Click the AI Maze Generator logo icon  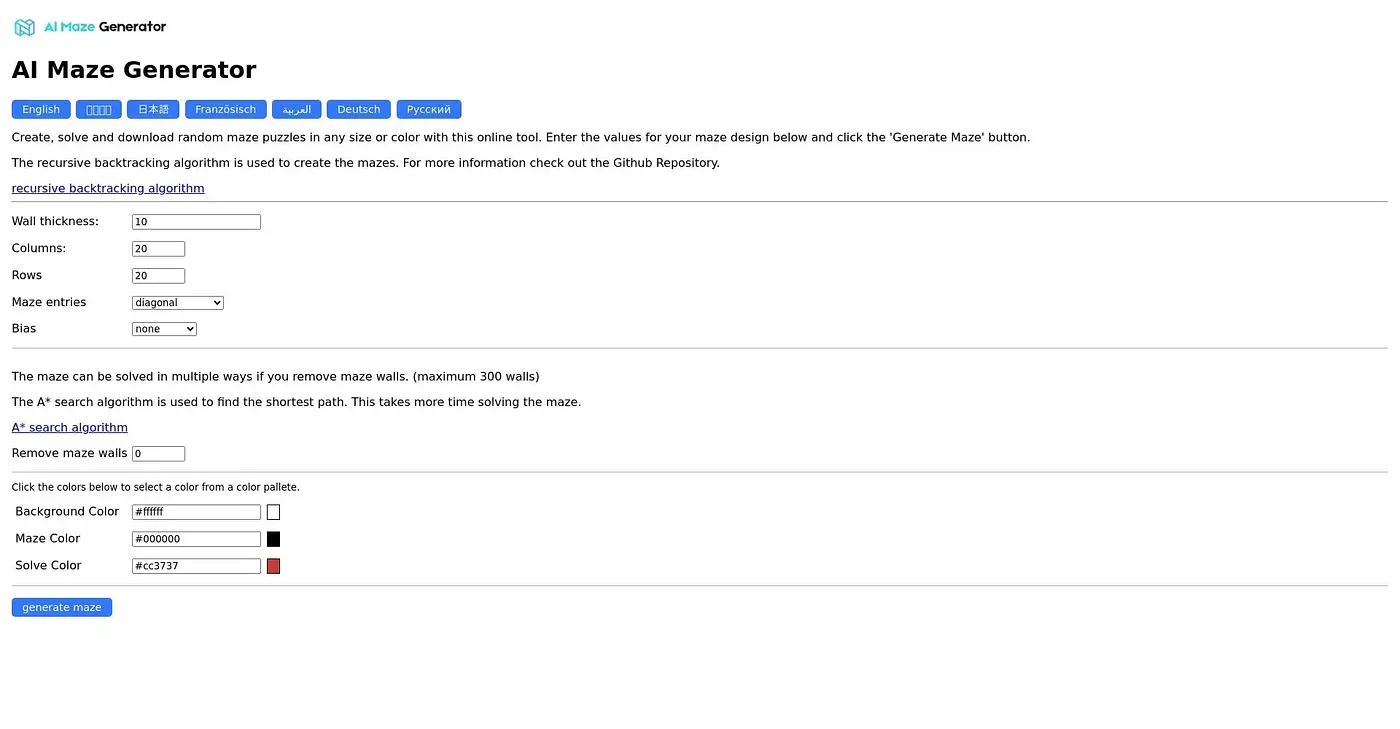click(x=25, y=27)
